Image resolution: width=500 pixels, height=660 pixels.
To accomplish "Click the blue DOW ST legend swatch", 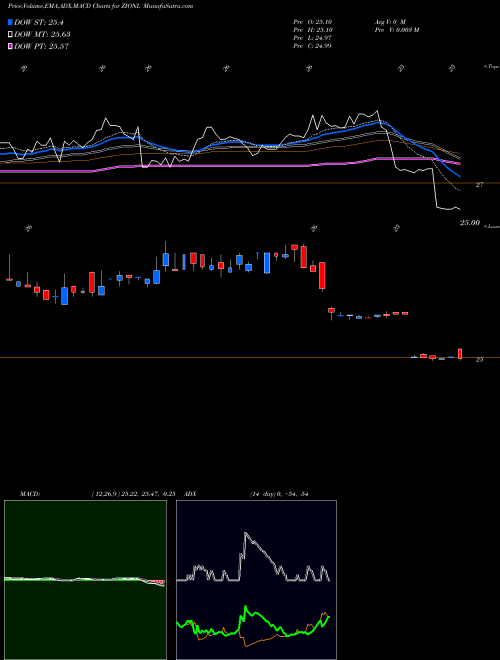I will pos(10,22).
